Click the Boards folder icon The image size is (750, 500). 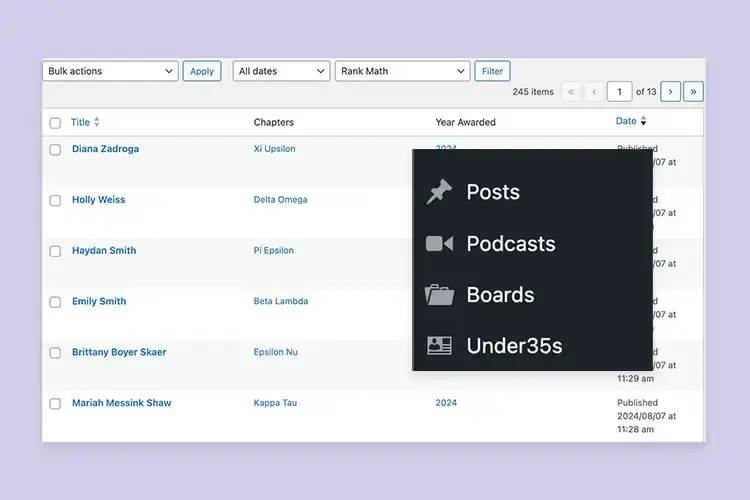tap(439, 295)
